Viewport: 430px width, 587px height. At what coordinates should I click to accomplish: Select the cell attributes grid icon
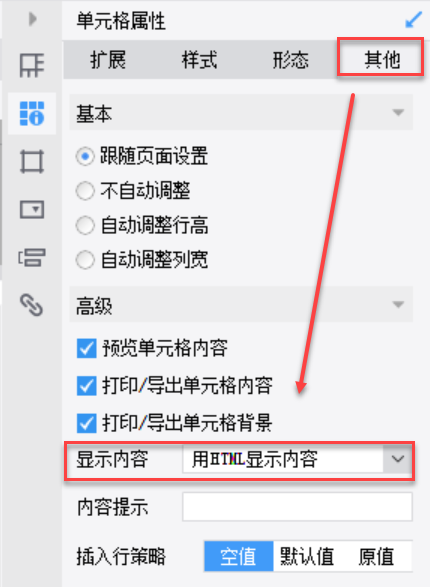[32, 113]
